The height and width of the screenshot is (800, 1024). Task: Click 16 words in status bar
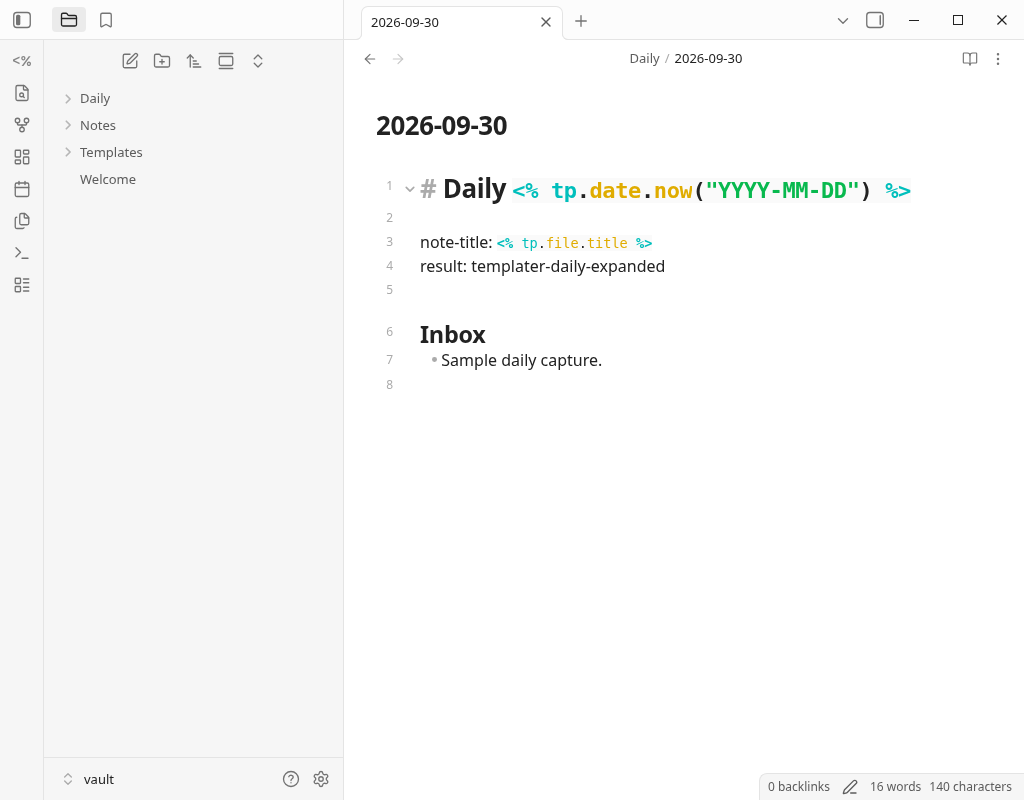(x=895, y=787)
